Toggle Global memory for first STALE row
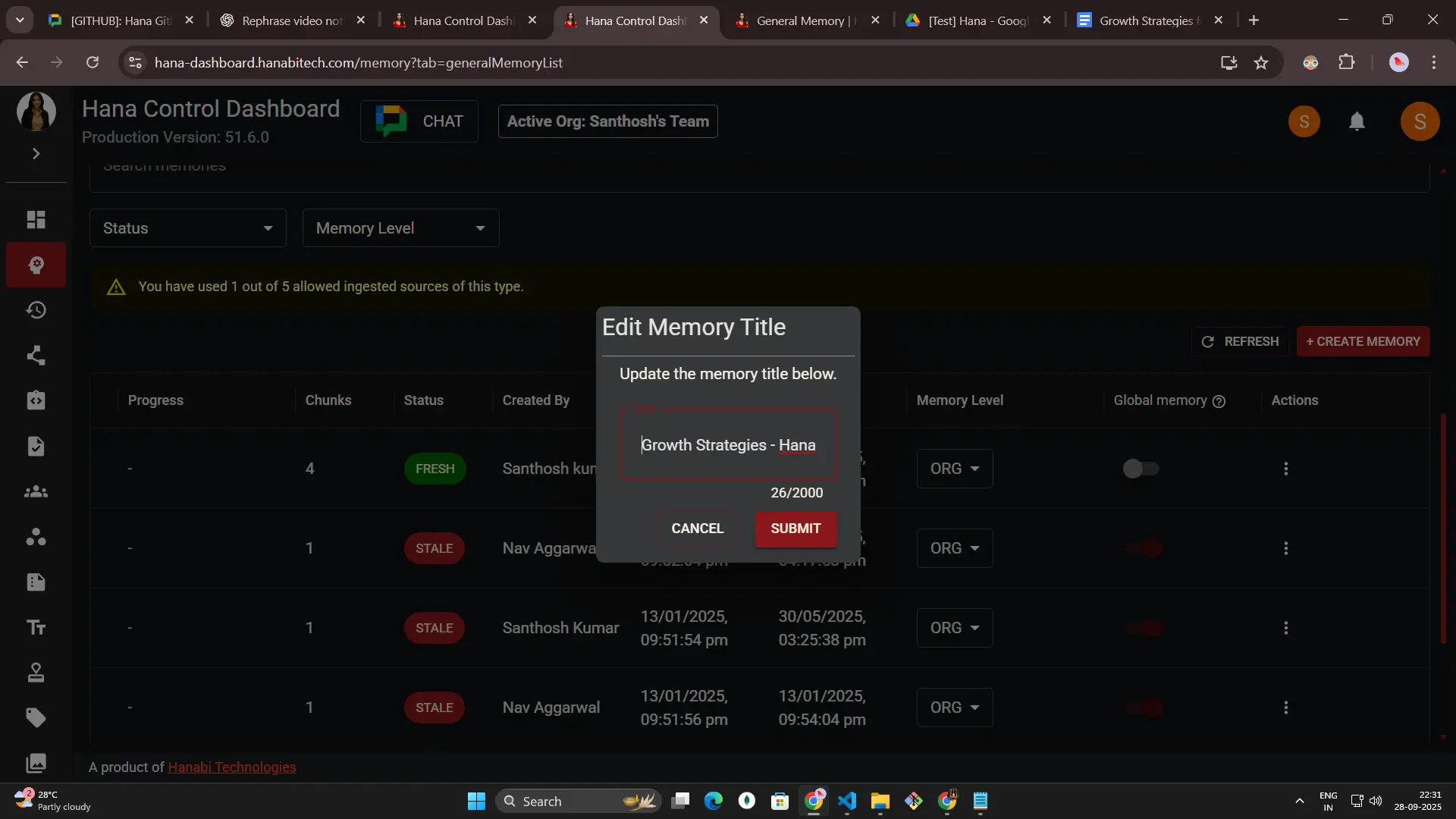 click(x=1144, y=548)
